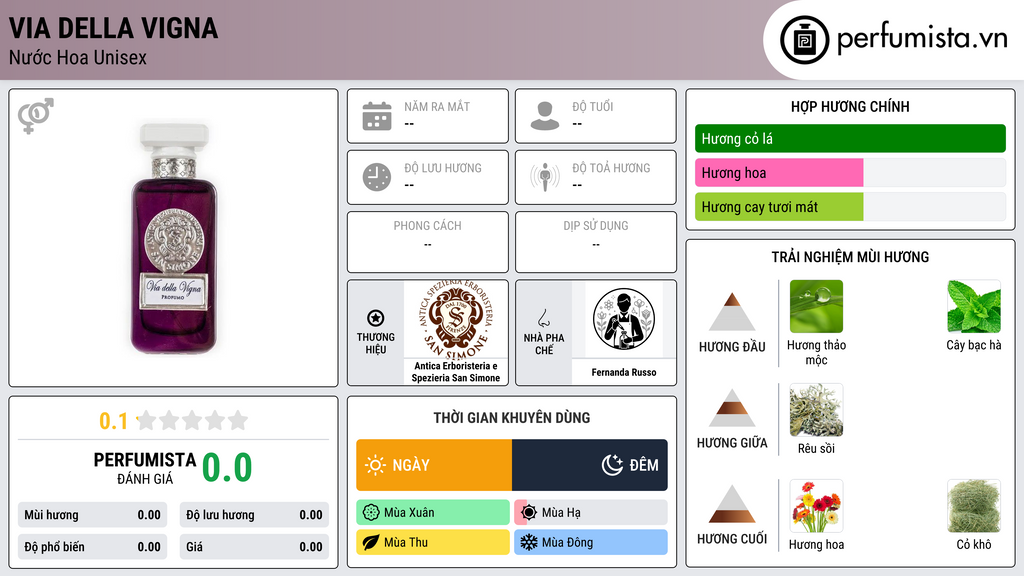The width and height of the screenshot is (1024, 576).
Task: Click the snowflake icon beside Mùa Đông
Action: coord(529,542)
